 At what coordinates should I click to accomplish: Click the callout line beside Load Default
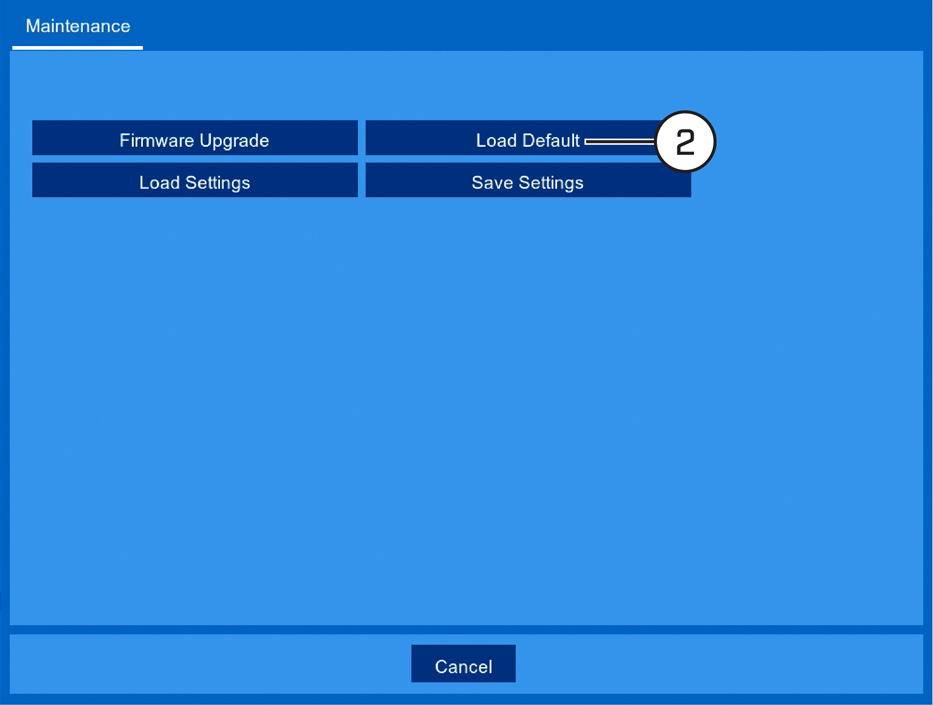click(x=619, y=142)
